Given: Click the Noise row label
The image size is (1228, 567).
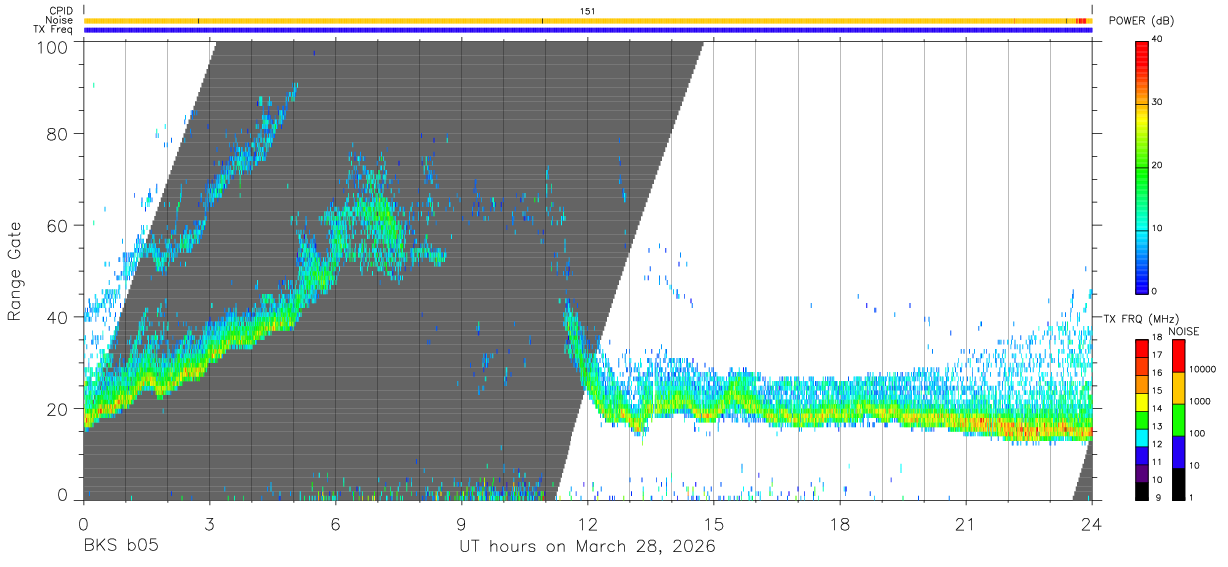Looking at the screenshot, I should coord(59,20).
